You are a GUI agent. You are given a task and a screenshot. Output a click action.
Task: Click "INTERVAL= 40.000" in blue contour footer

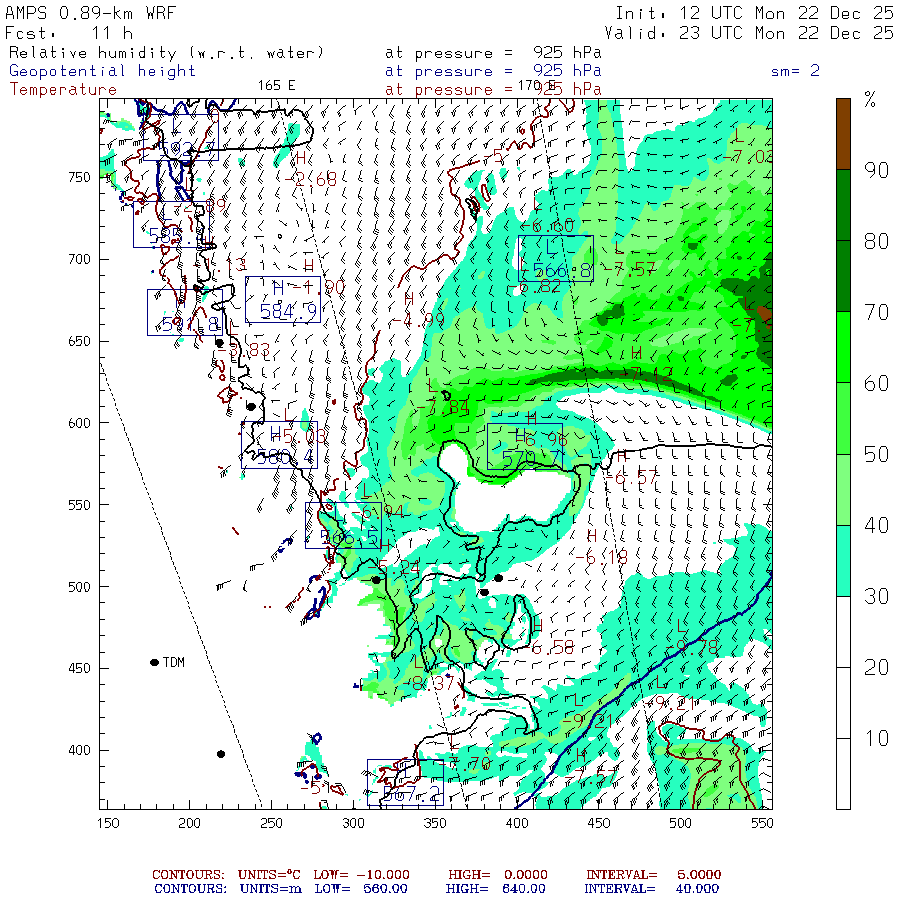[651, 889]
